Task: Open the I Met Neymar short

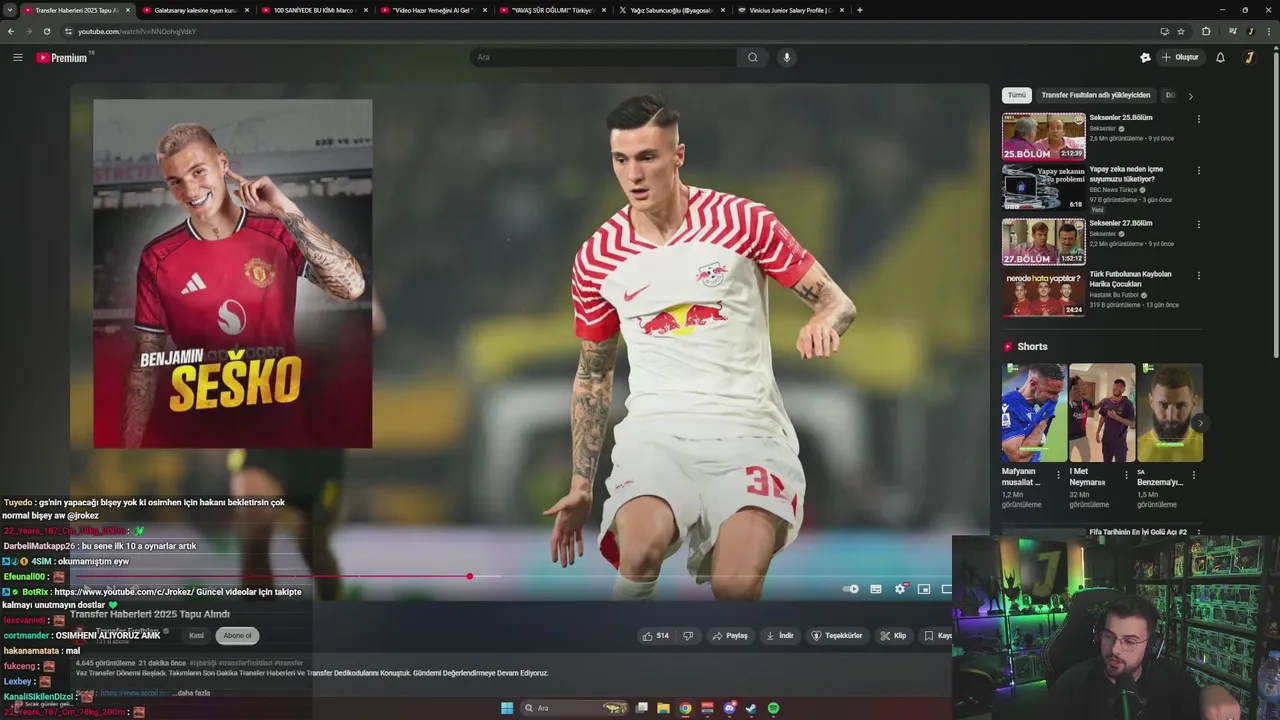Action: 1101,412
